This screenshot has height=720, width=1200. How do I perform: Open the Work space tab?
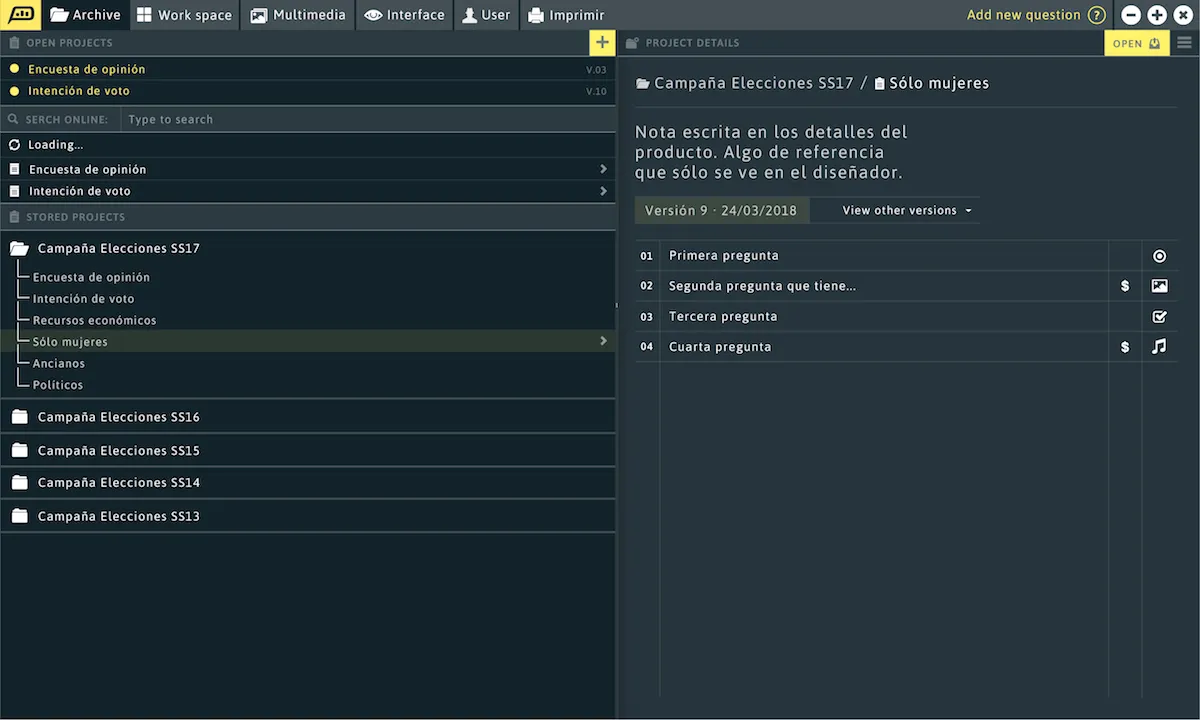184,15
